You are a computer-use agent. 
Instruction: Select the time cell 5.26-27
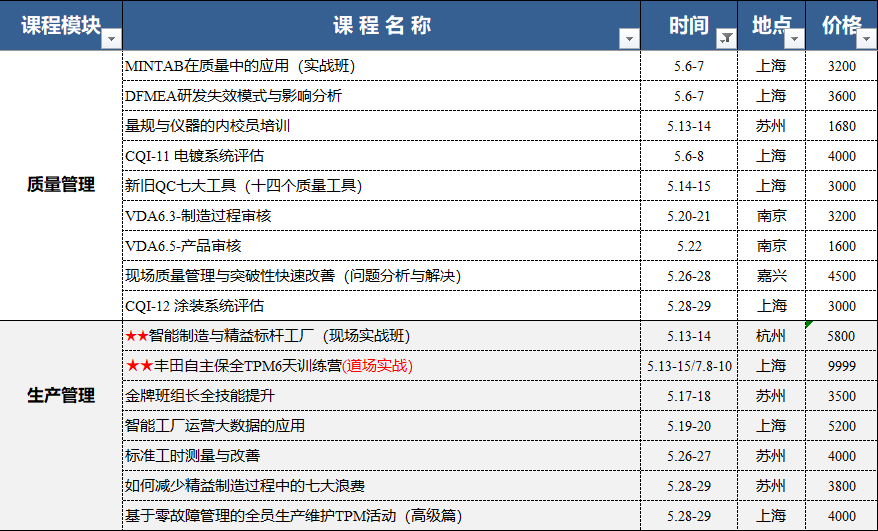(689, 456)
